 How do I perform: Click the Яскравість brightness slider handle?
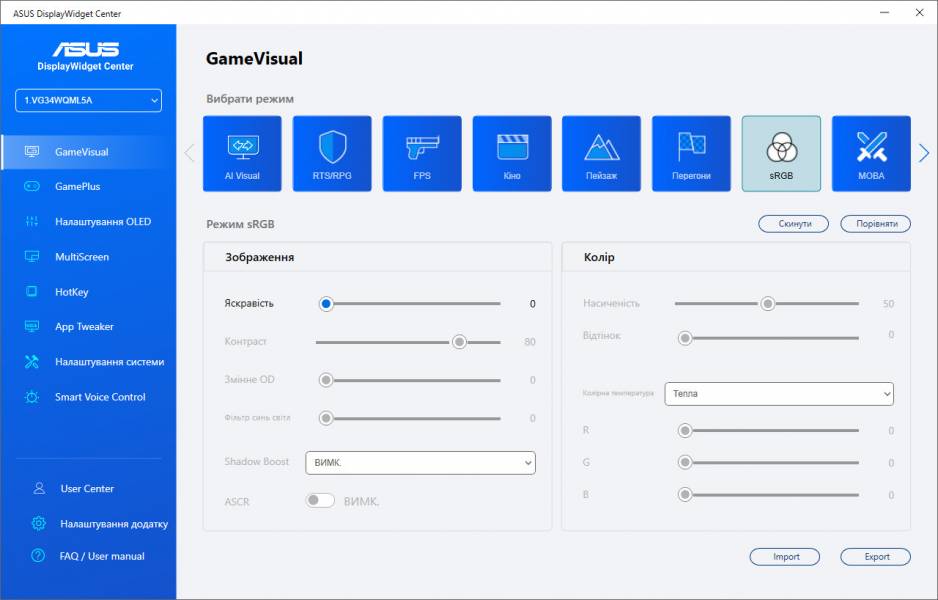pyautogui.click(x=326, y=304)
